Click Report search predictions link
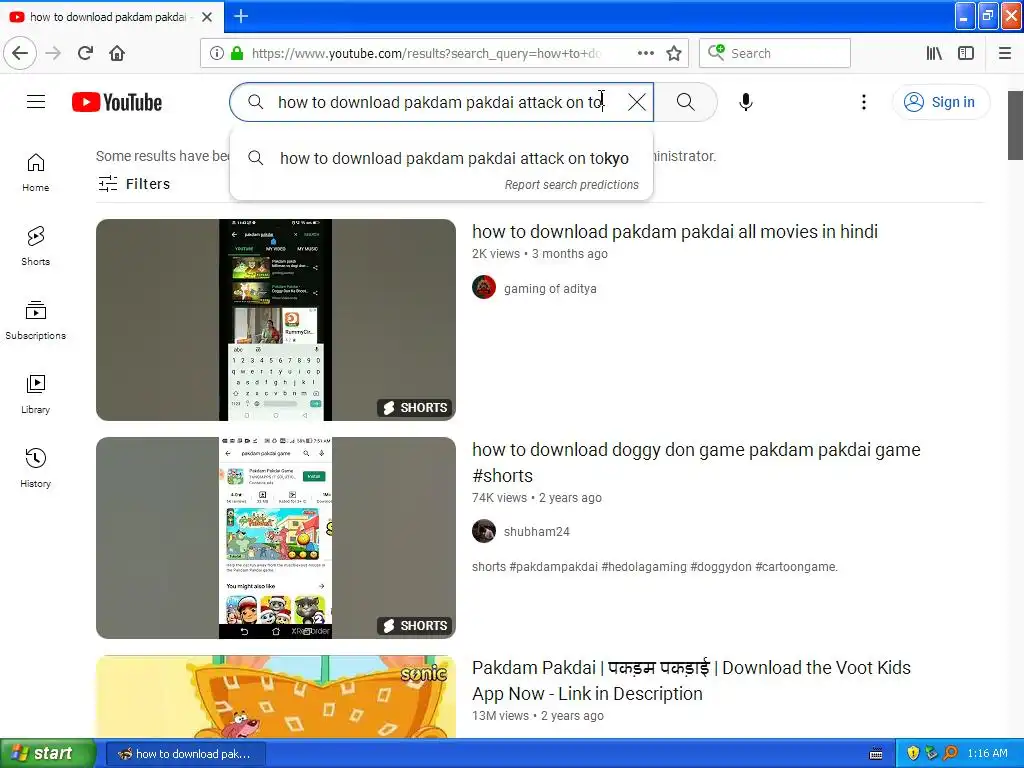Viewport: 1024px width, 768px height. coord(571,185)
